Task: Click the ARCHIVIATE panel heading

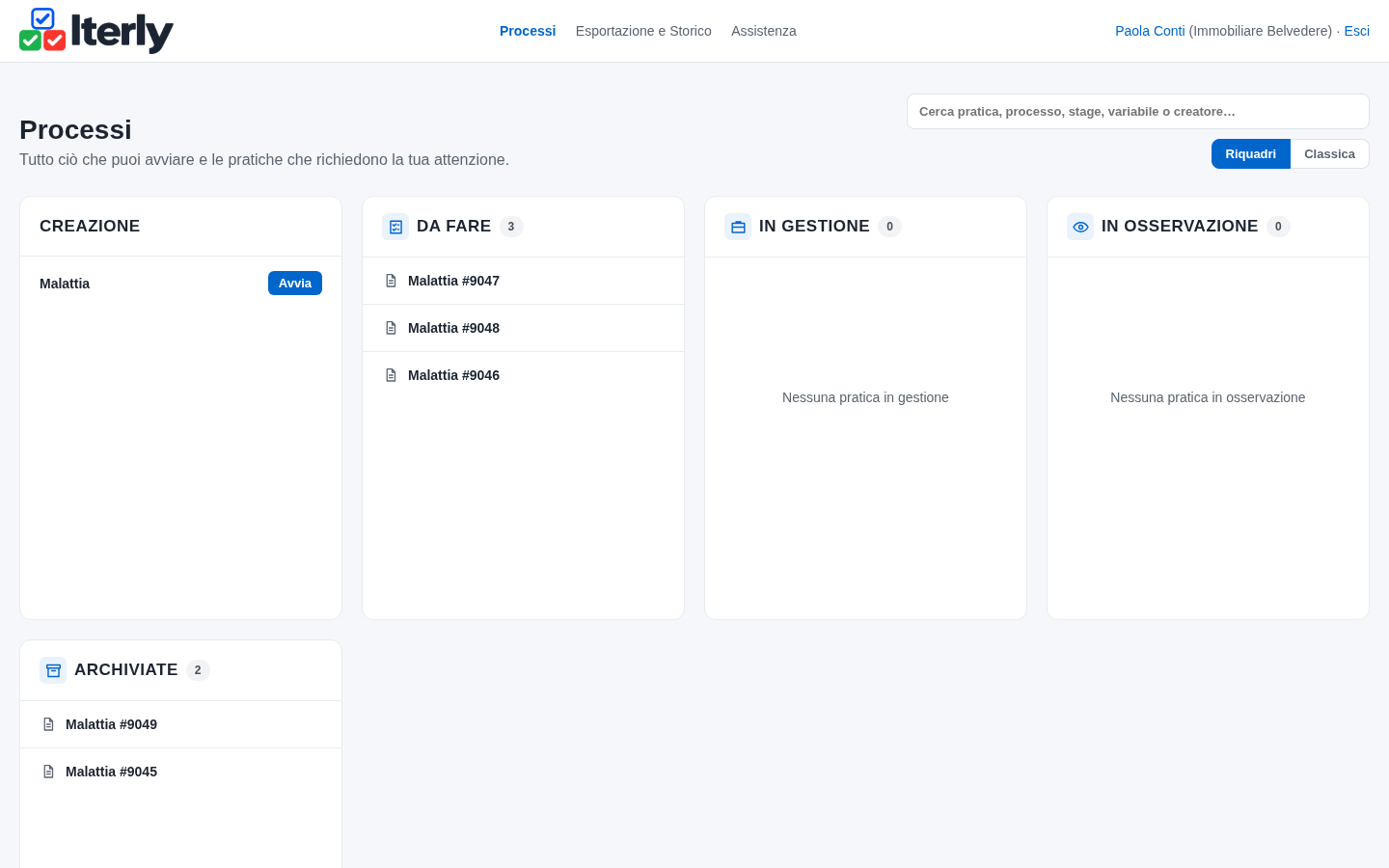Action: click(125, 669)
